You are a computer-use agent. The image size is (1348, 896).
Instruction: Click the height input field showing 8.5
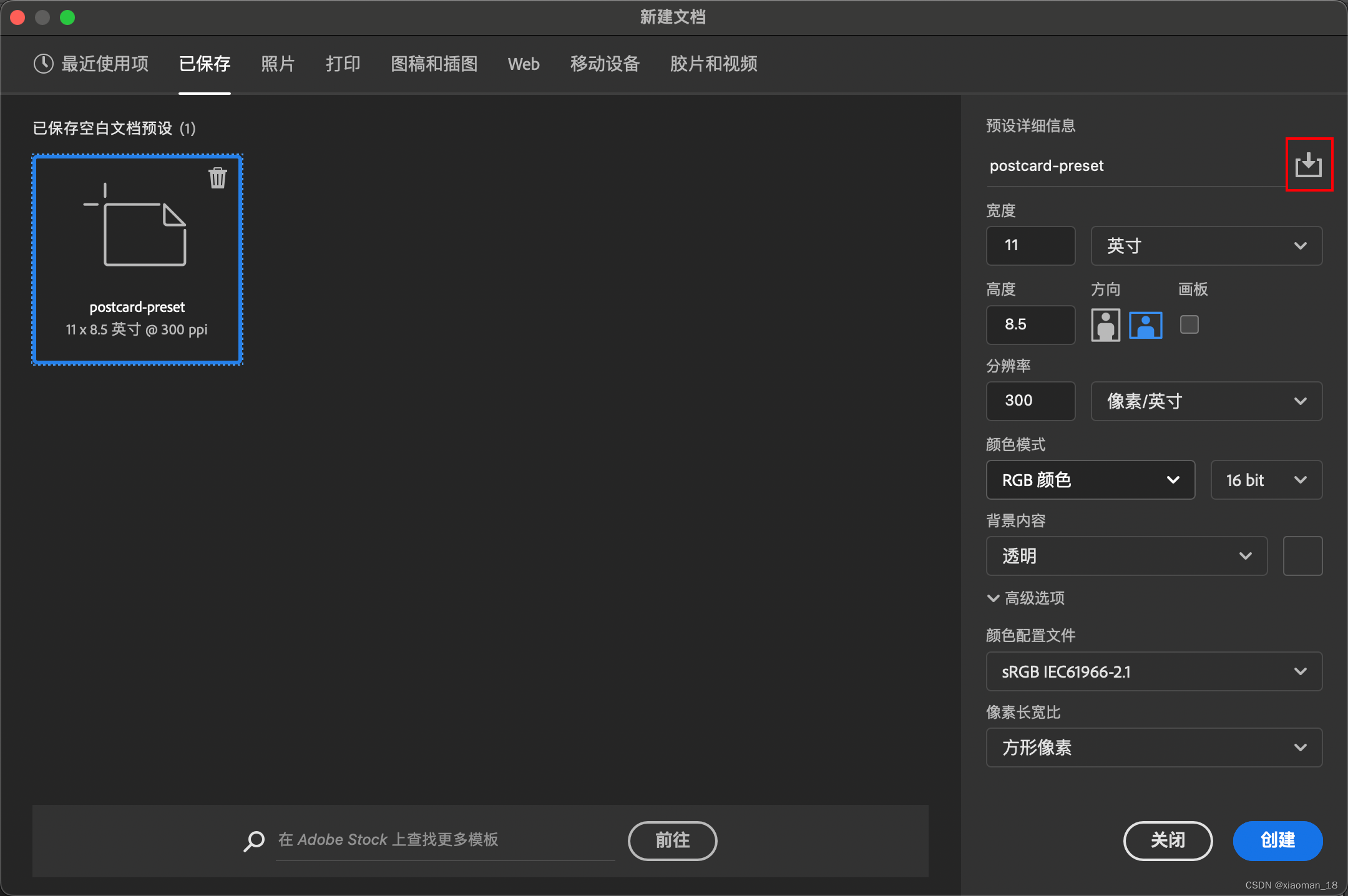coord(1030,324)
